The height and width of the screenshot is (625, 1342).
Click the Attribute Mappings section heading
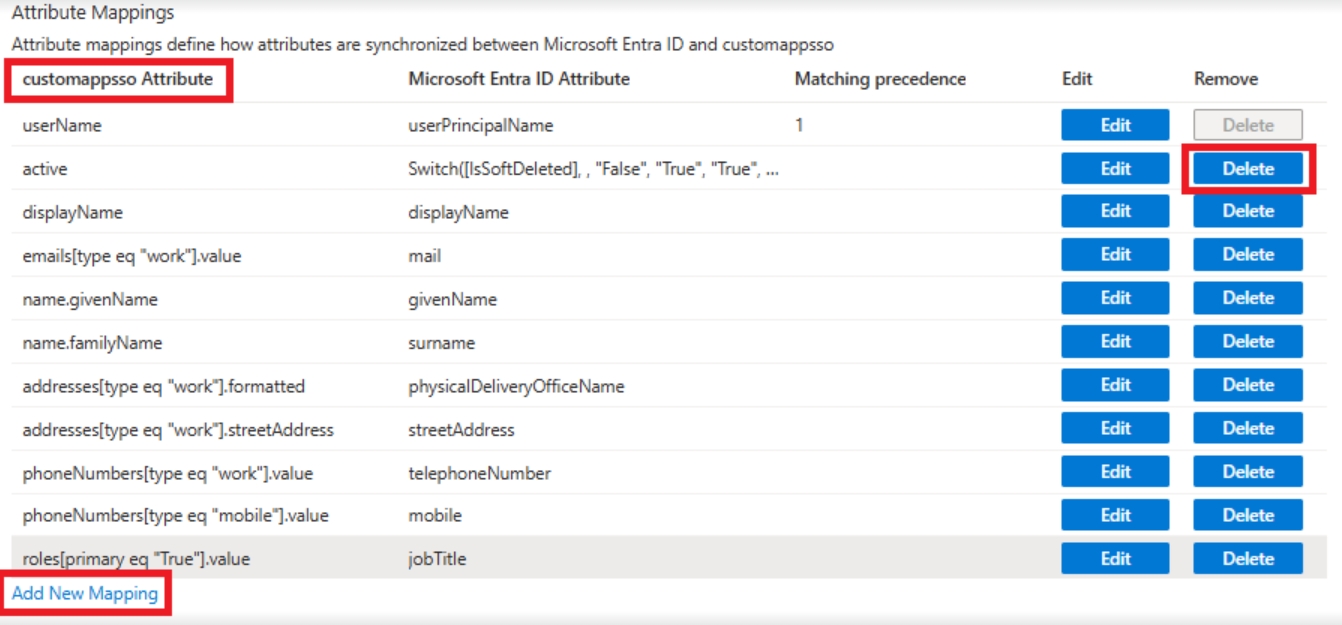93,14
